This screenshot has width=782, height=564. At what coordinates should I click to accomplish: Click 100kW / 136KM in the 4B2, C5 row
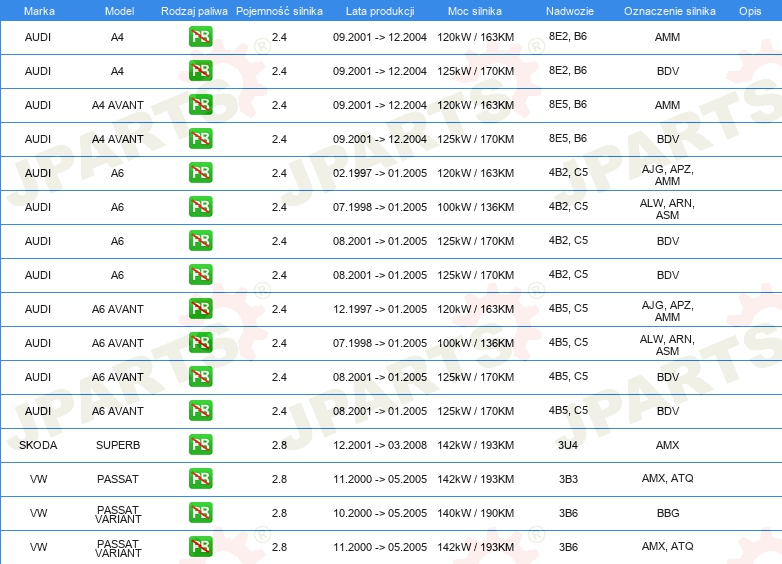[x=476, y=207]
